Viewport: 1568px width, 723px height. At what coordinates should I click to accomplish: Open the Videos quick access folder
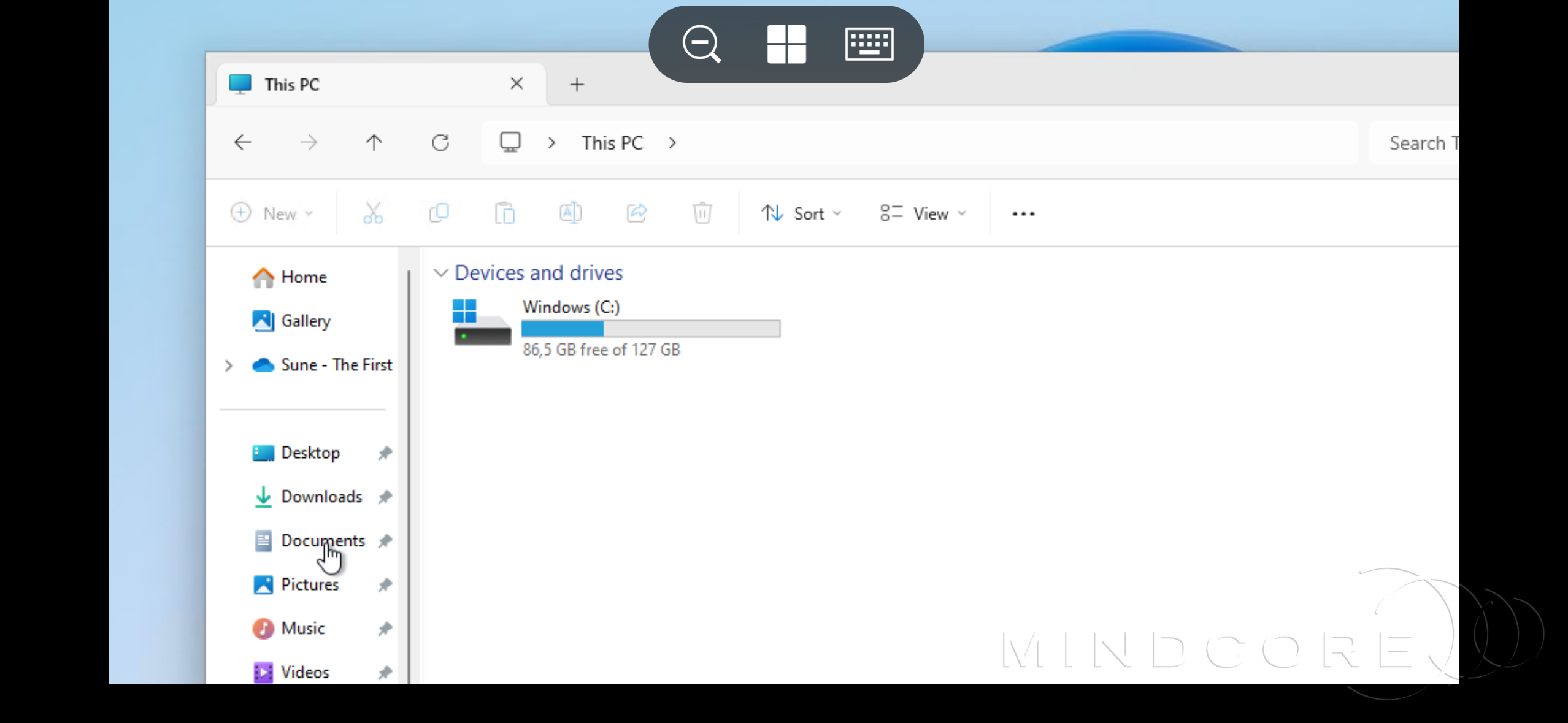(x=291, y=672)
